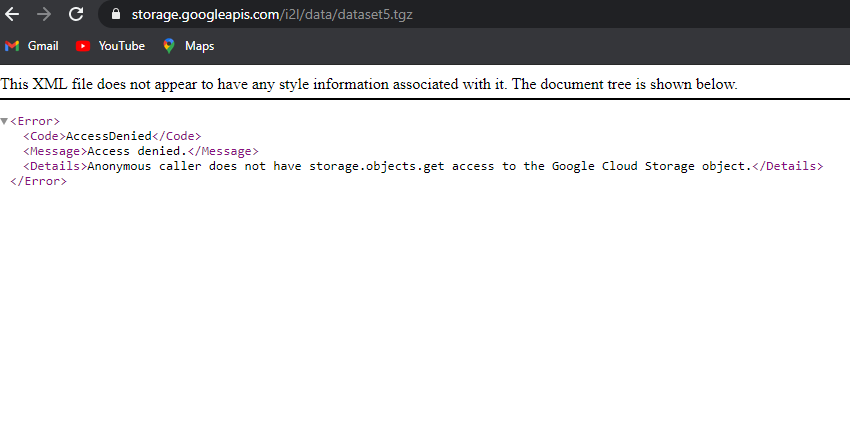Image resolution: width=850 pixels, height=447 pixels.
Task: Click the browser forward arrow
Action: 44,14
